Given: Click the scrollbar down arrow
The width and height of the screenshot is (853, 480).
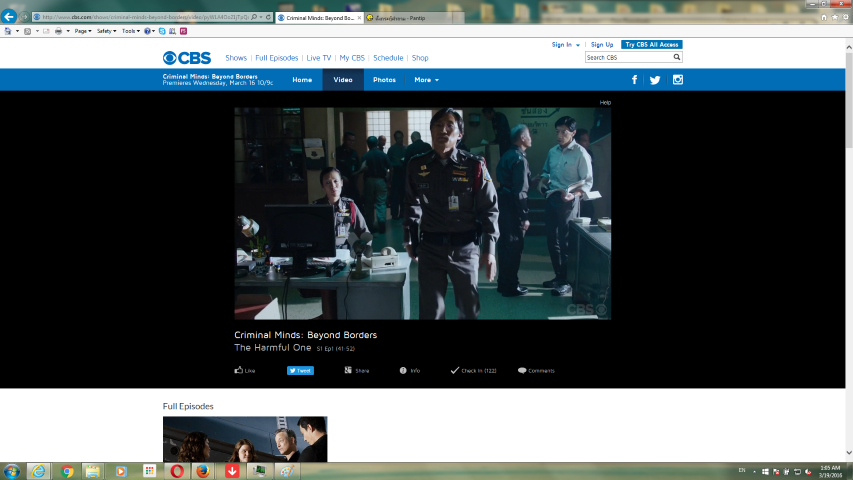Looking at the screenshot, I should pyautogui.click(x=849, y=453).
